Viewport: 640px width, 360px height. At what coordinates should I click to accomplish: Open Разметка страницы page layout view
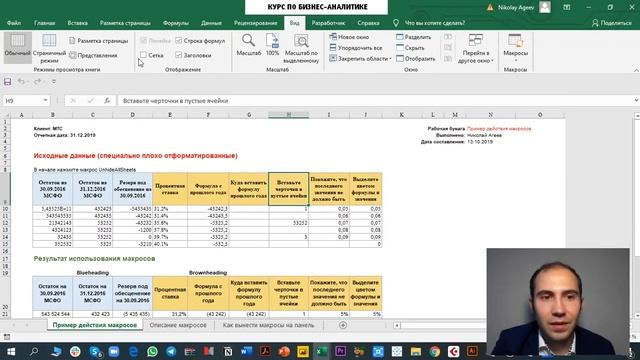pos(98,41)
